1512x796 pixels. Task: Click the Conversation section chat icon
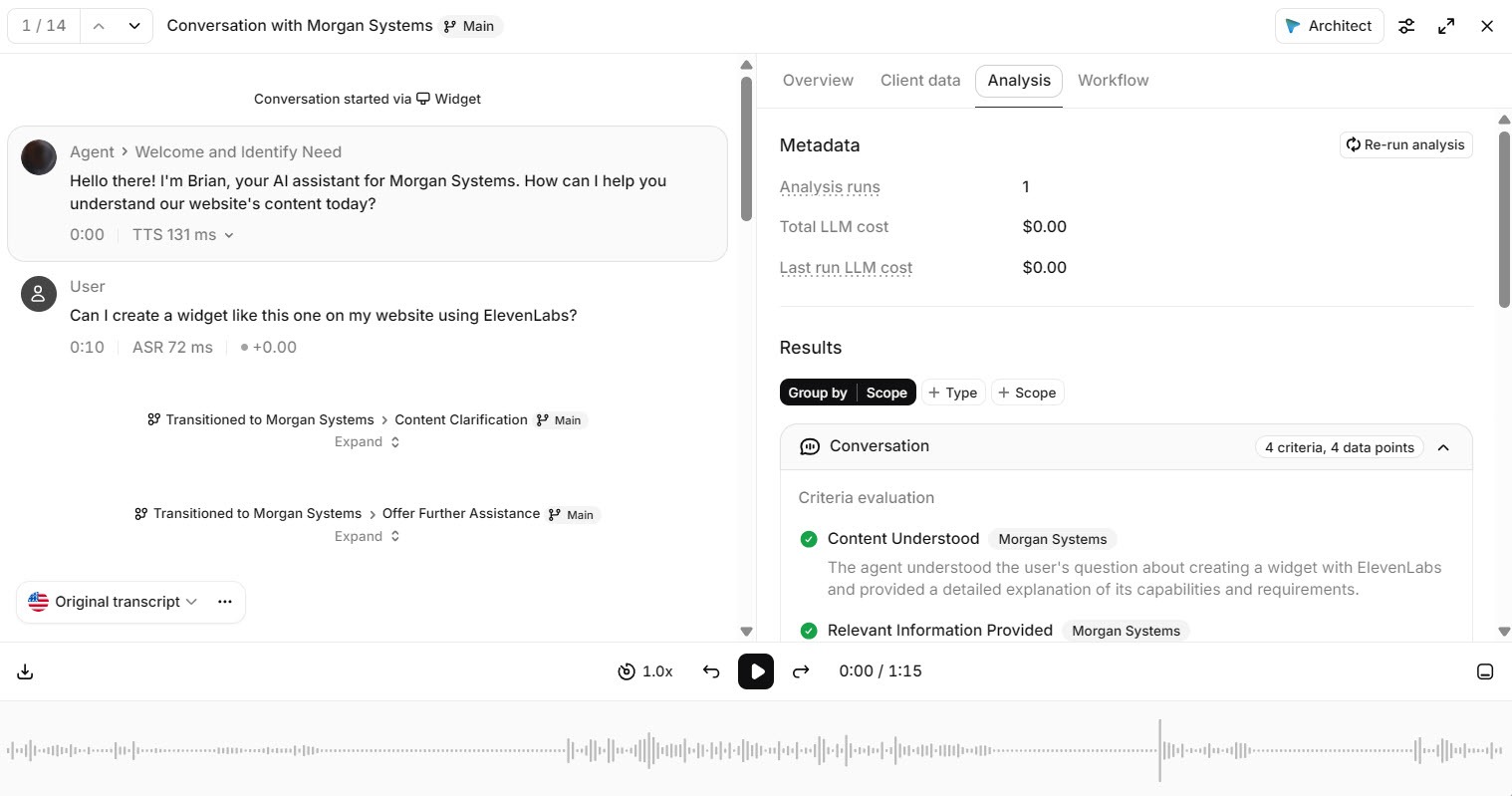coord(810,447)
